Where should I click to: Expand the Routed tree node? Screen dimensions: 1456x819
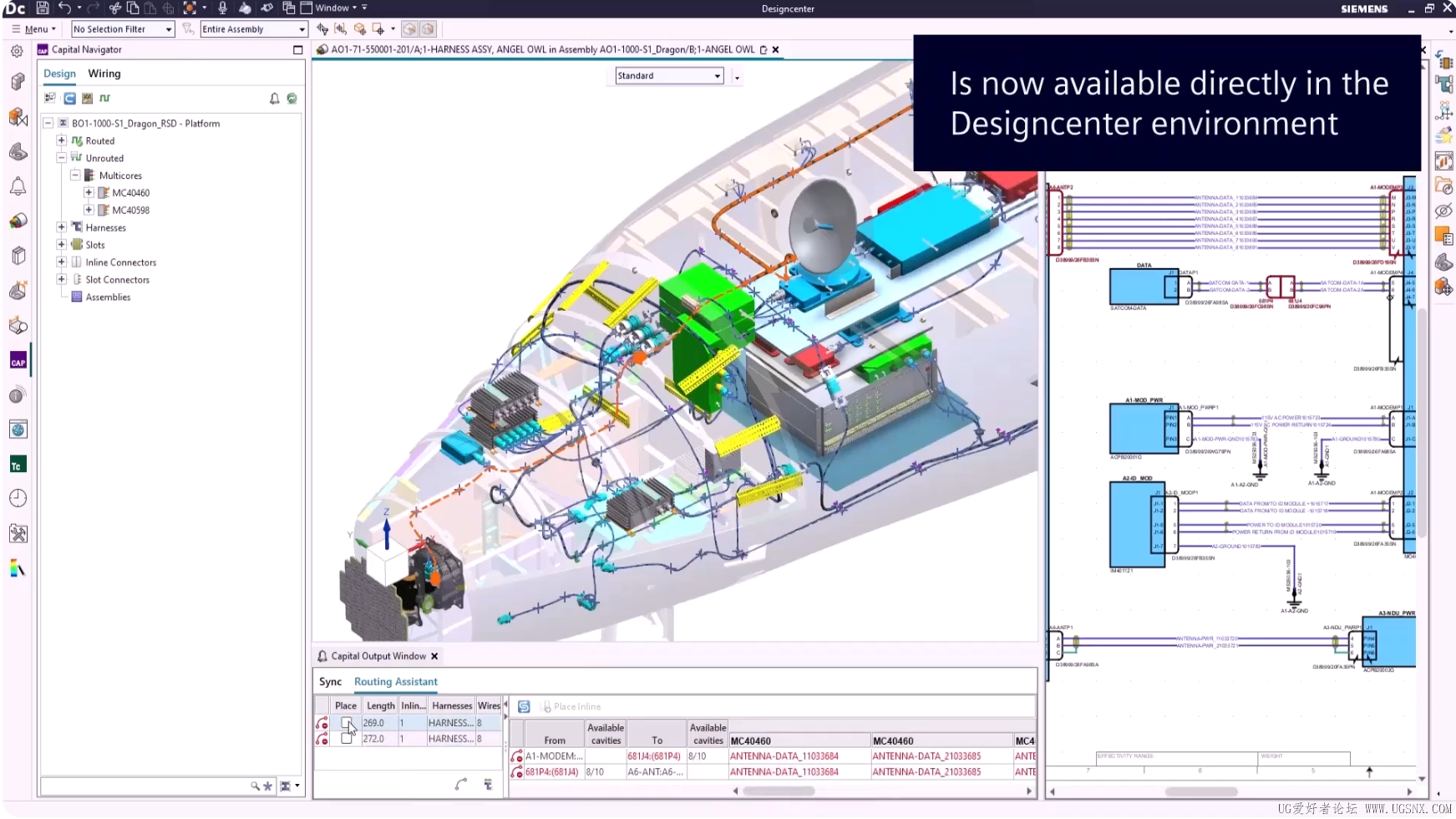(61, 140)
